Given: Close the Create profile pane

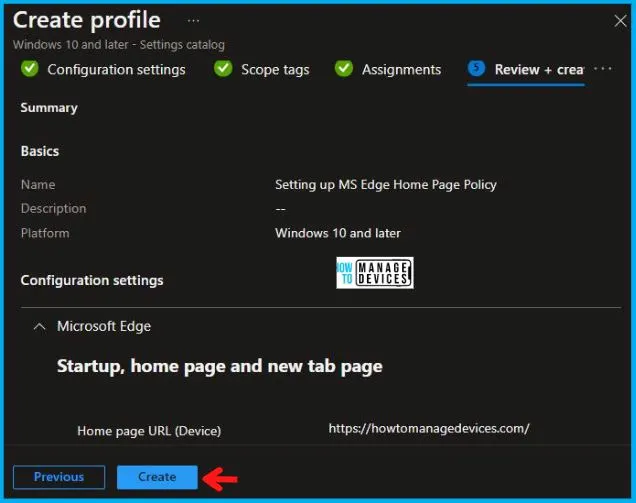Looking at the screenshot, I should [620, 21].
